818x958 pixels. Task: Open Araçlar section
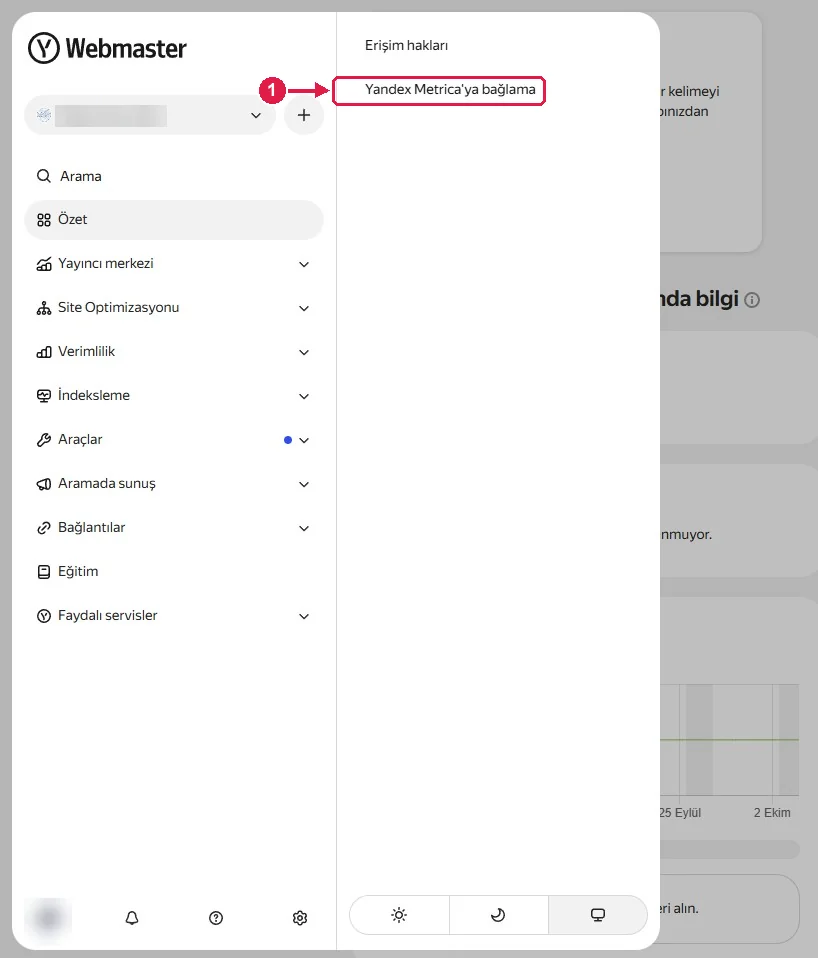(x=173, y=440)
